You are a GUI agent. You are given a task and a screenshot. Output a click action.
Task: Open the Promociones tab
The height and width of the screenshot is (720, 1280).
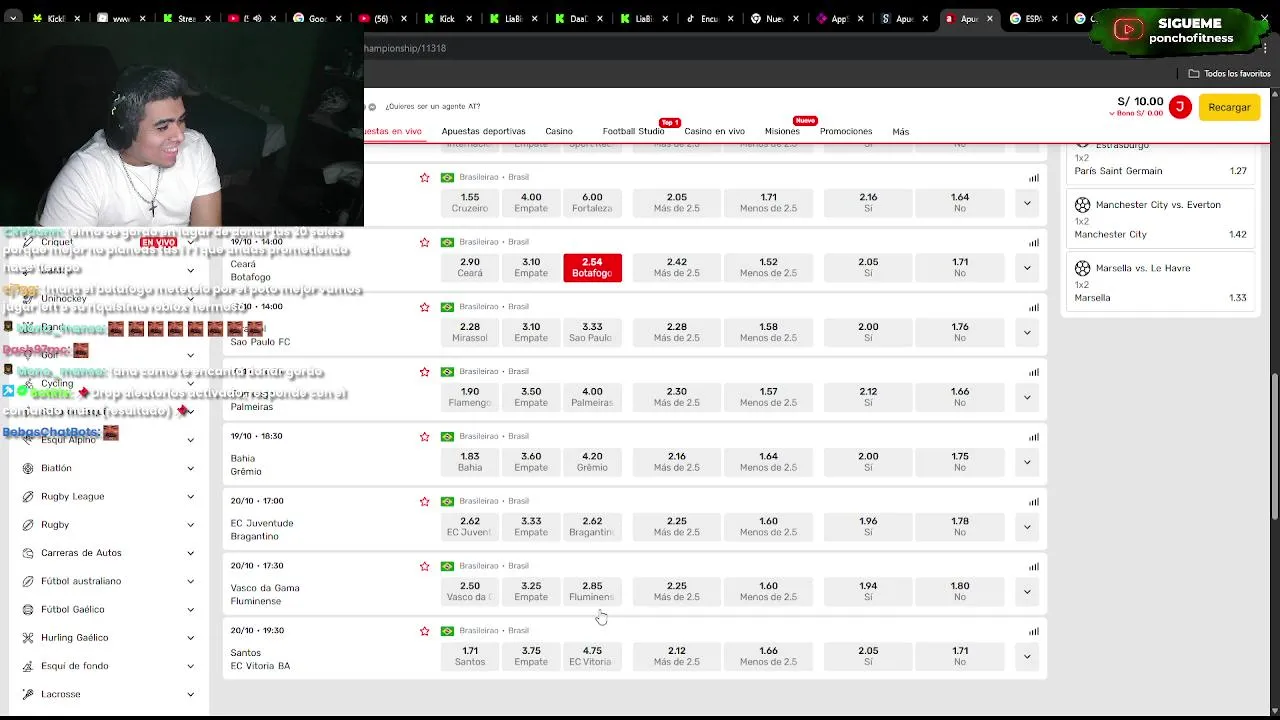pos(846,131)
